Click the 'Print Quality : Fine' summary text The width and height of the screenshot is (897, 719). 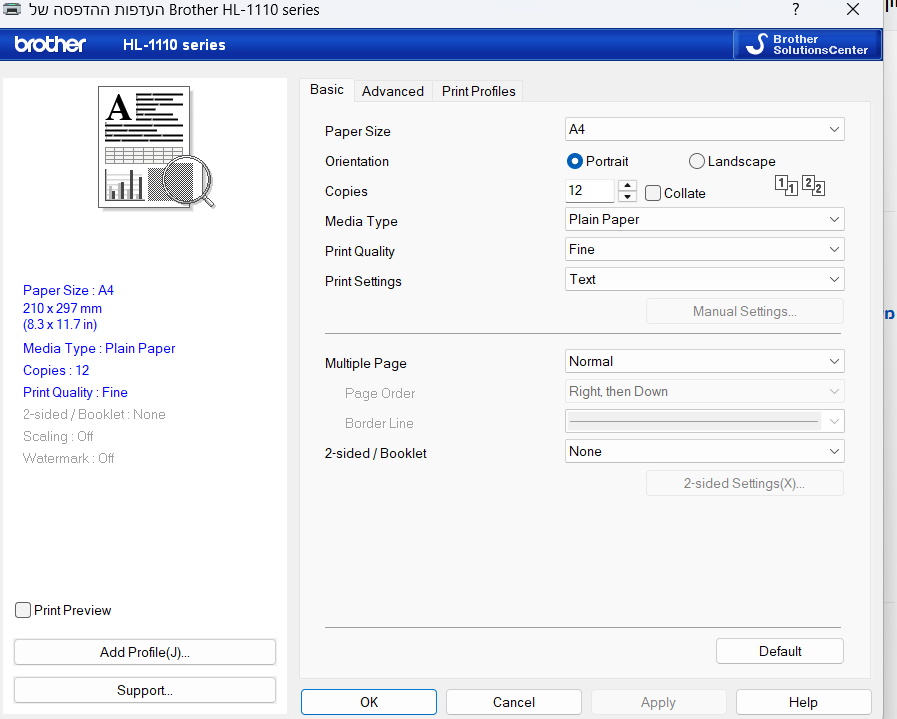pyautogui.click(x=75, y=392)
